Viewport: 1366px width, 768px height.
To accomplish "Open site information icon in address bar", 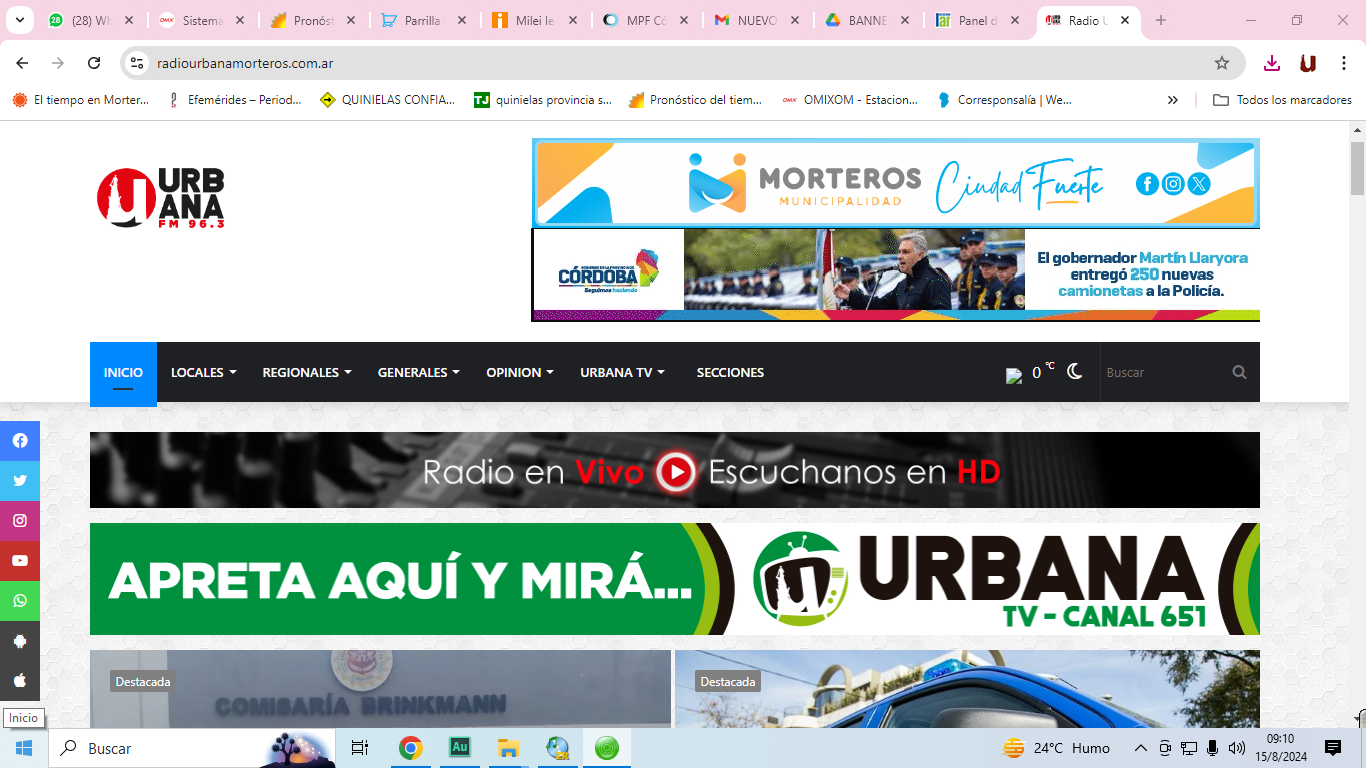I will click(138, 63).
